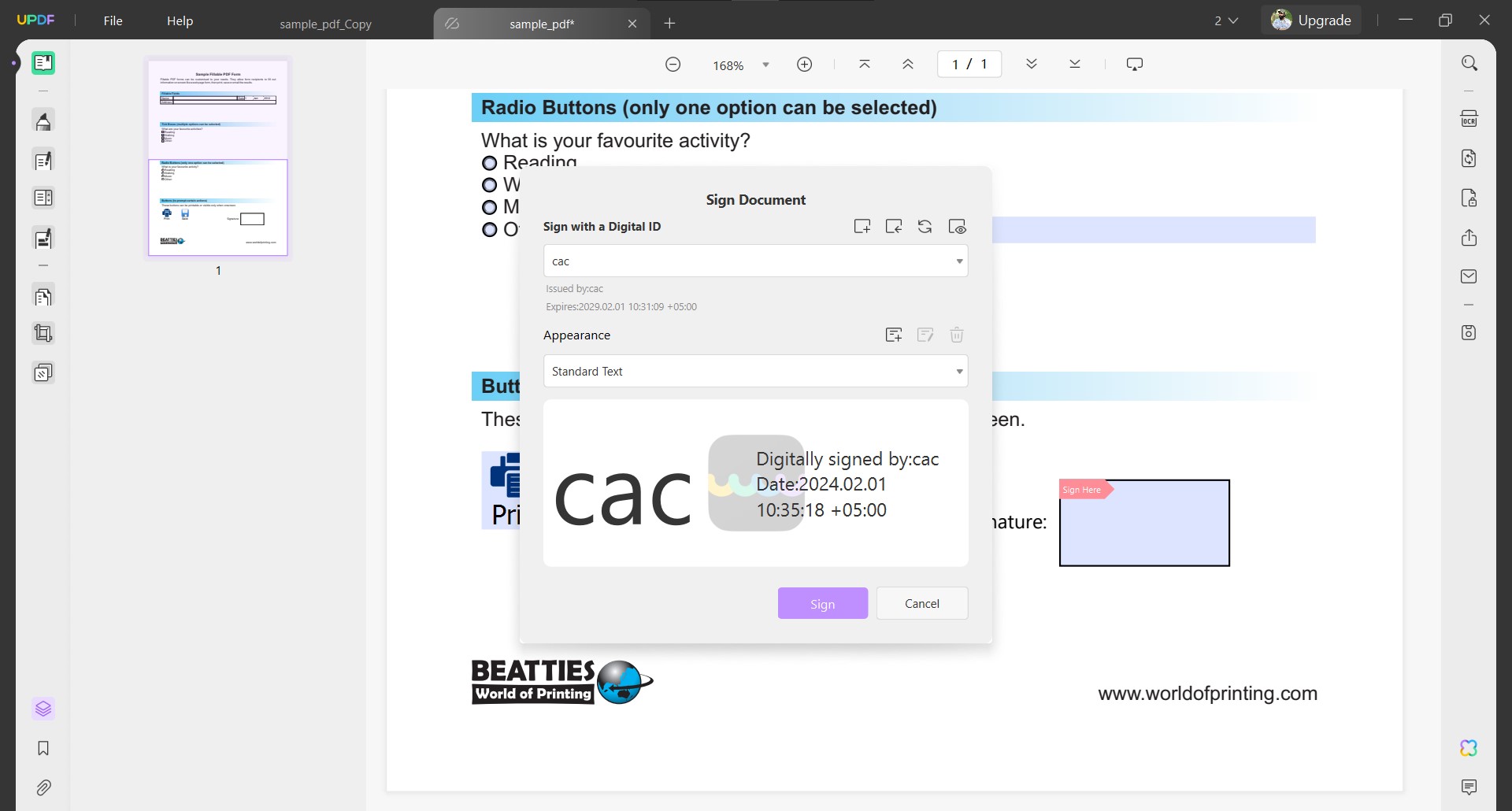
Task: Open the Reader mode icon in left sidebar
Action: [43, 63]
